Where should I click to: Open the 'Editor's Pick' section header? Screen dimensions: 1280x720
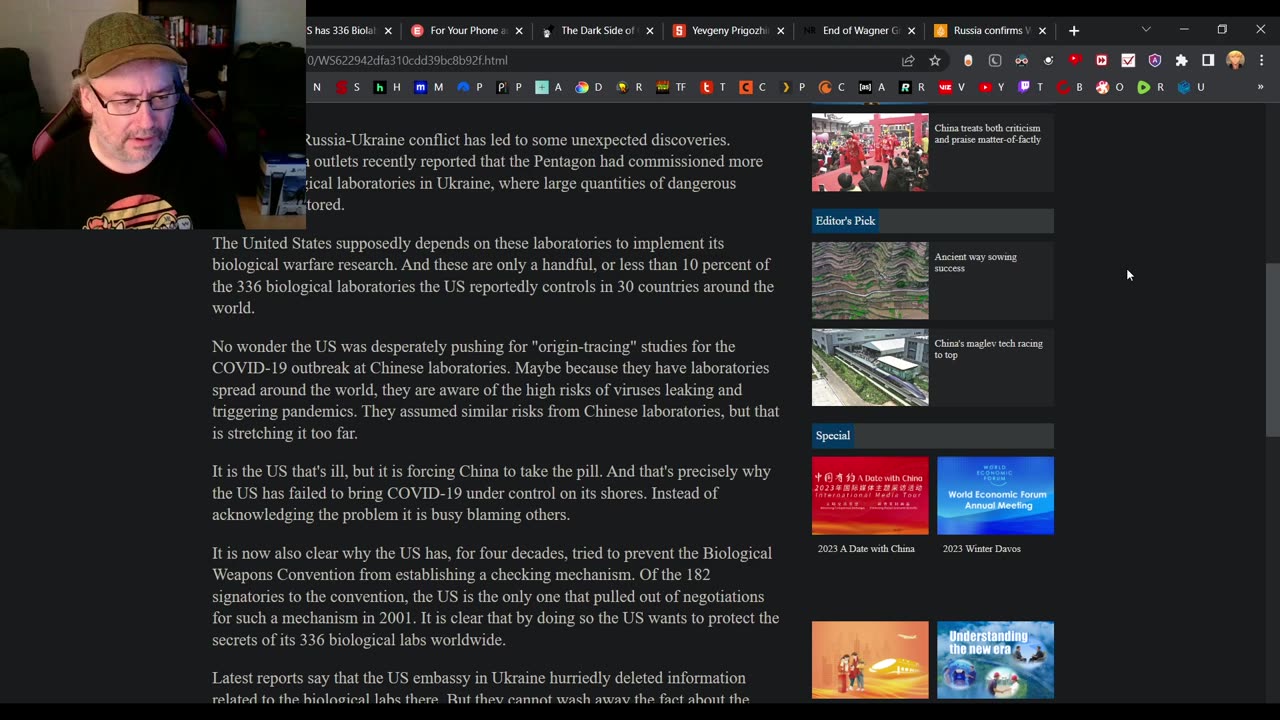[x=845, y=221]
